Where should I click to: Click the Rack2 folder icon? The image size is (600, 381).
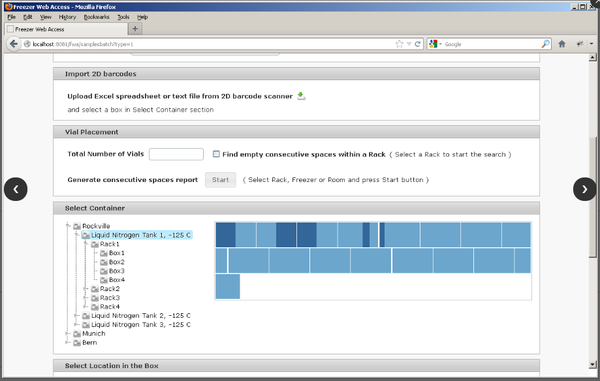click(95, 289)
